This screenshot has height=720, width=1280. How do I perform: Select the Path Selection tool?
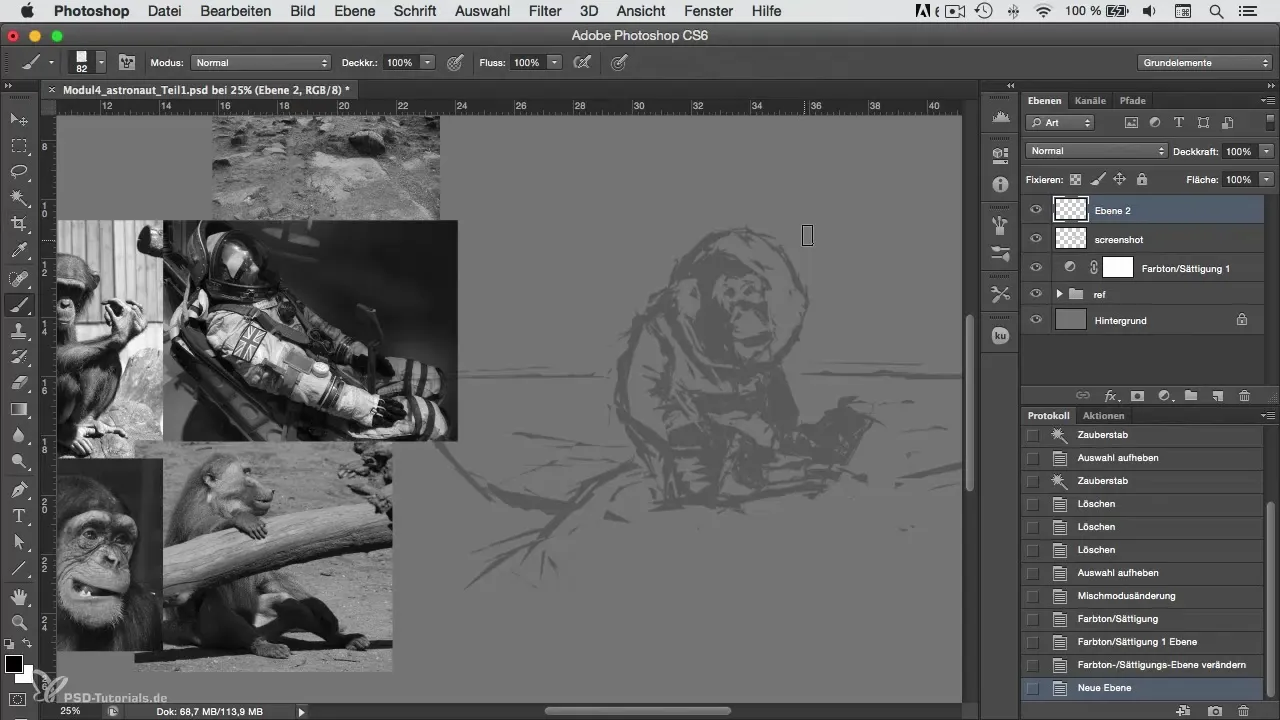pos(18,542)
